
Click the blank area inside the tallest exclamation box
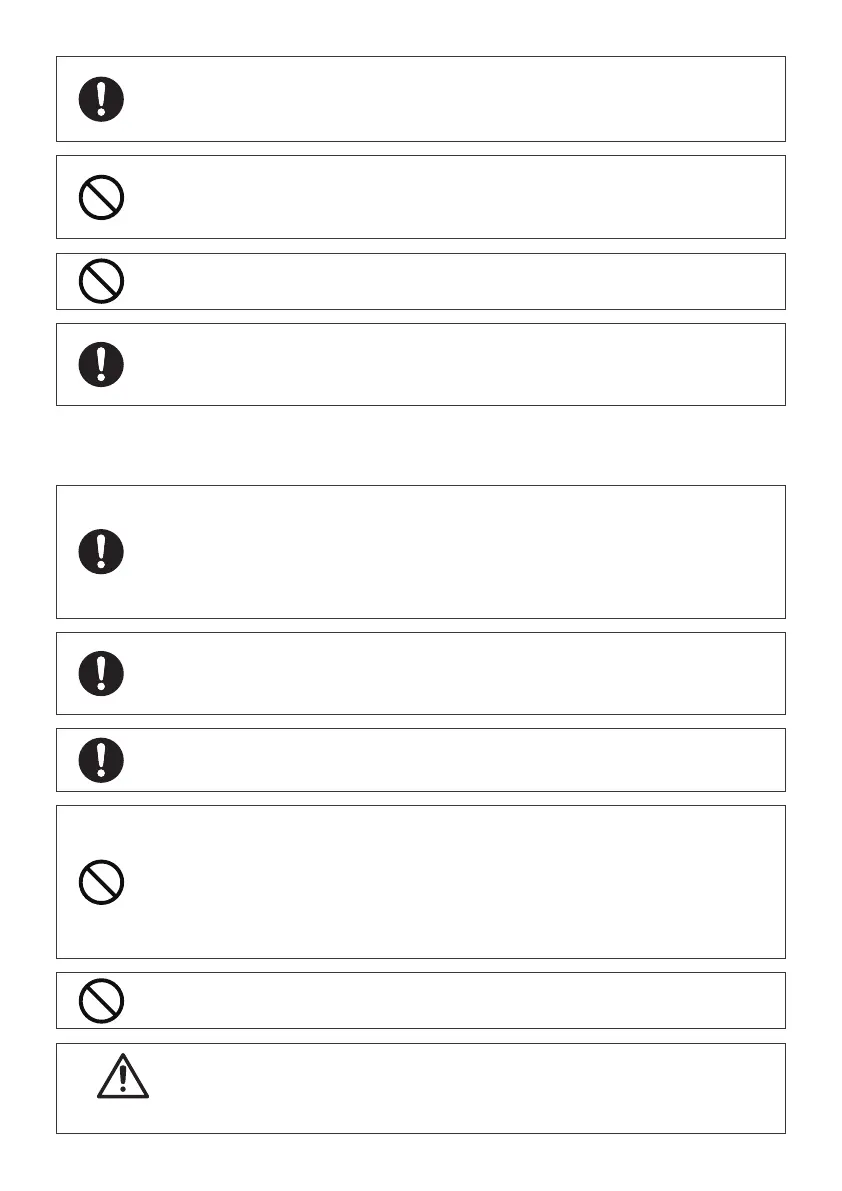point(450,551)
